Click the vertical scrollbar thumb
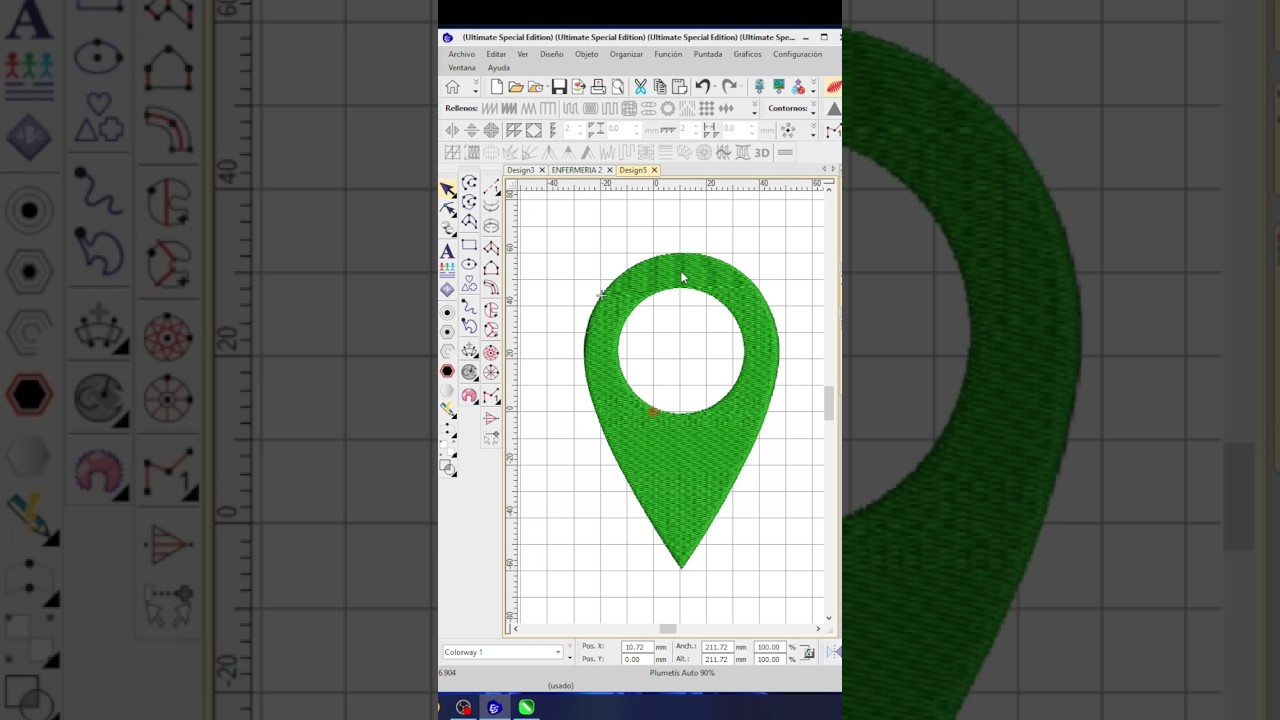1280x720 pixels. point(828,402)
